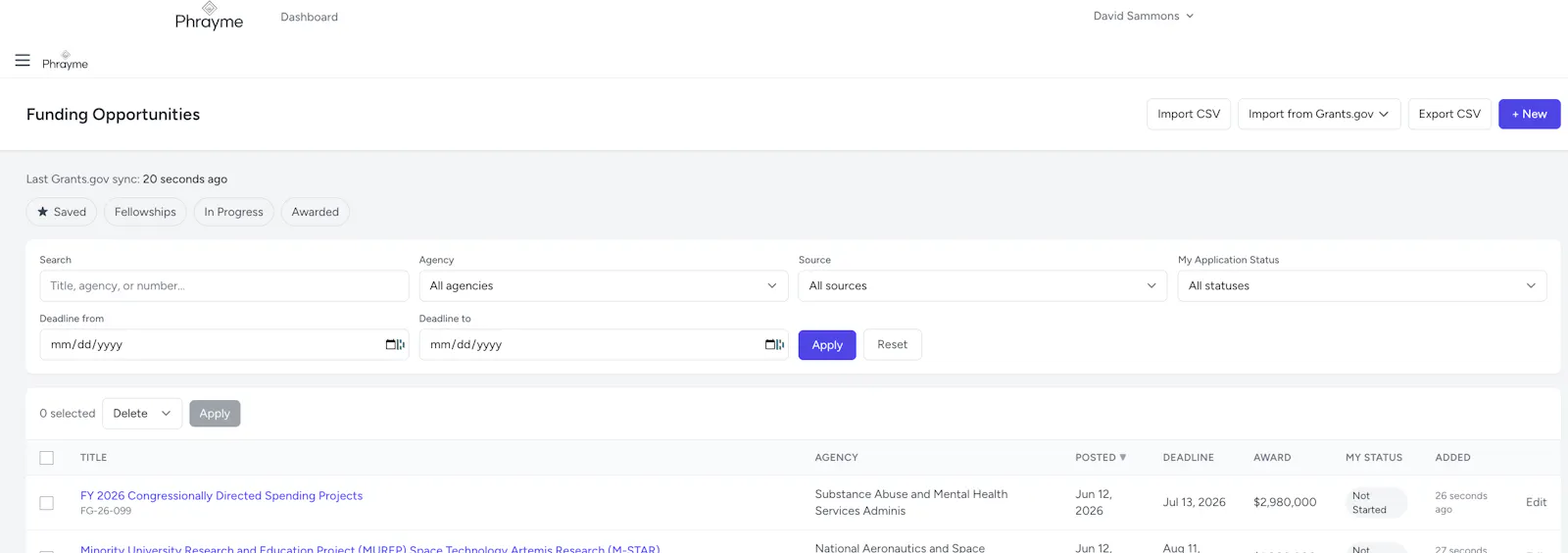
Task: Expand the Import from Grants.gov dropdown
Action: click(1319, 114)
